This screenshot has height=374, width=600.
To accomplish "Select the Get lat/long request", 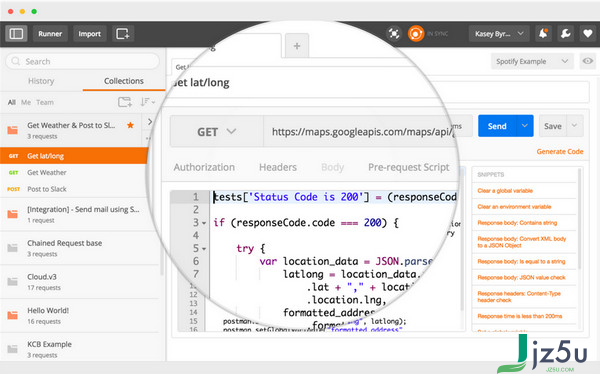I will coord(73,156).
